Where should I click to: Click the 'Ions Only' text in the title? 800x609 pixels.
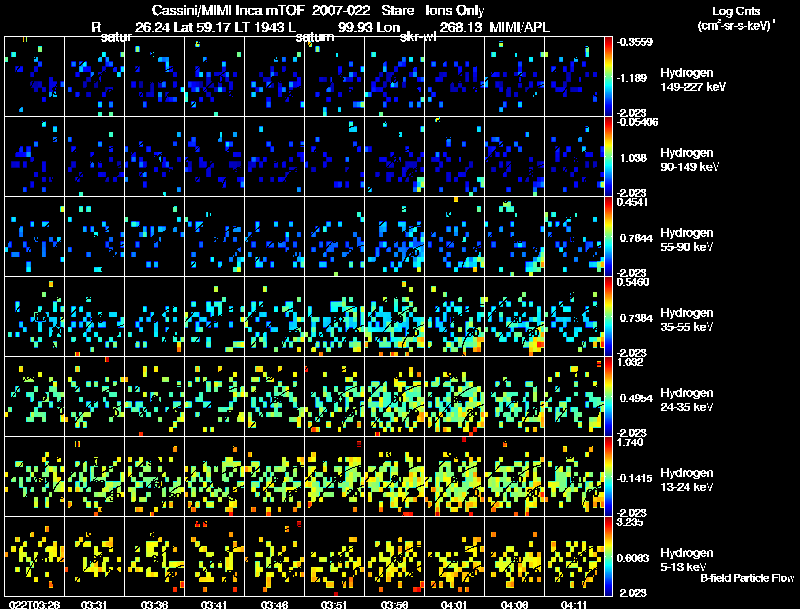point(454,11)
